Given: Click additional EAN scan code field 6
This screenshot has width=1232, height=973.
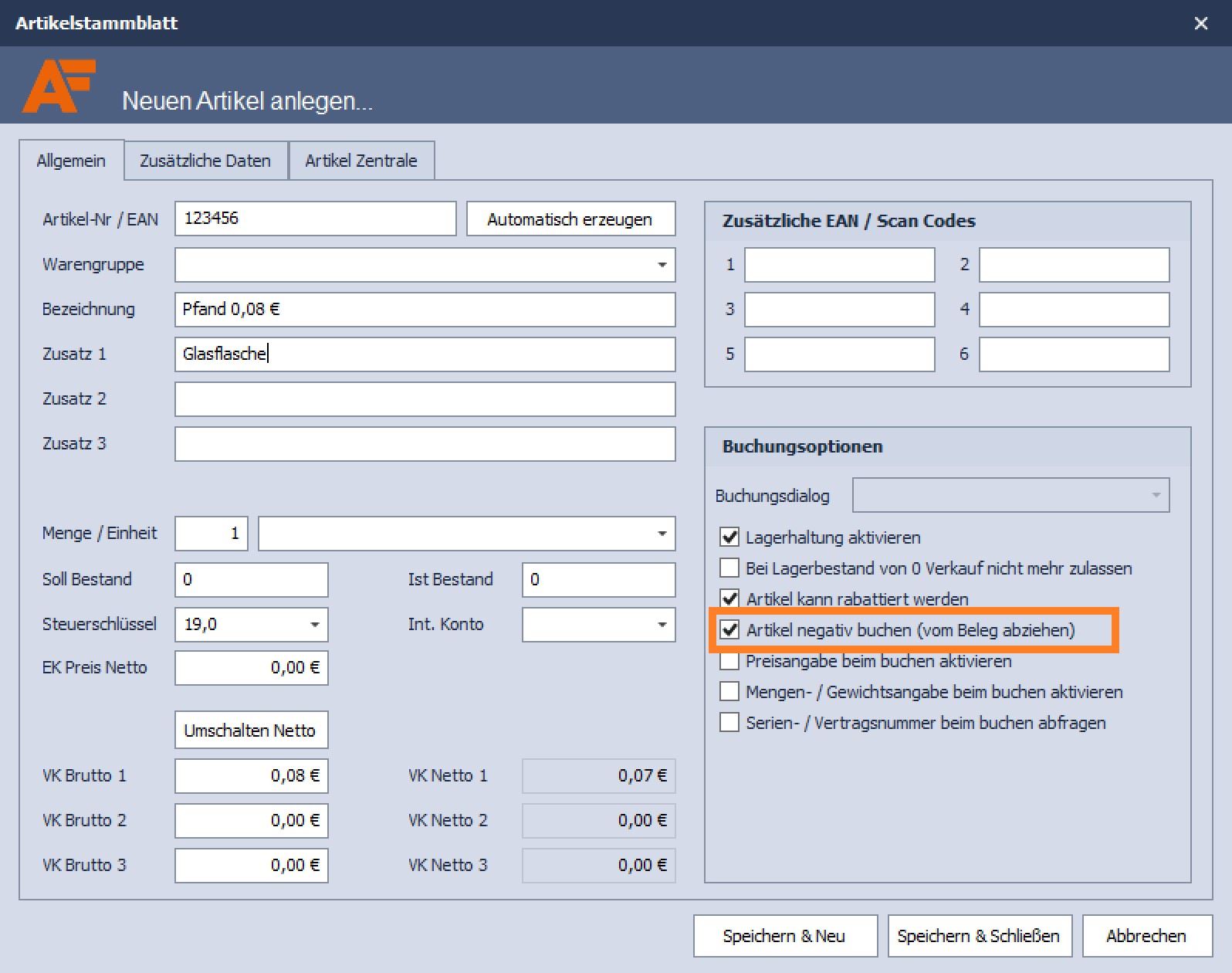Looking at the screenshot, I should pos(1075,354).
